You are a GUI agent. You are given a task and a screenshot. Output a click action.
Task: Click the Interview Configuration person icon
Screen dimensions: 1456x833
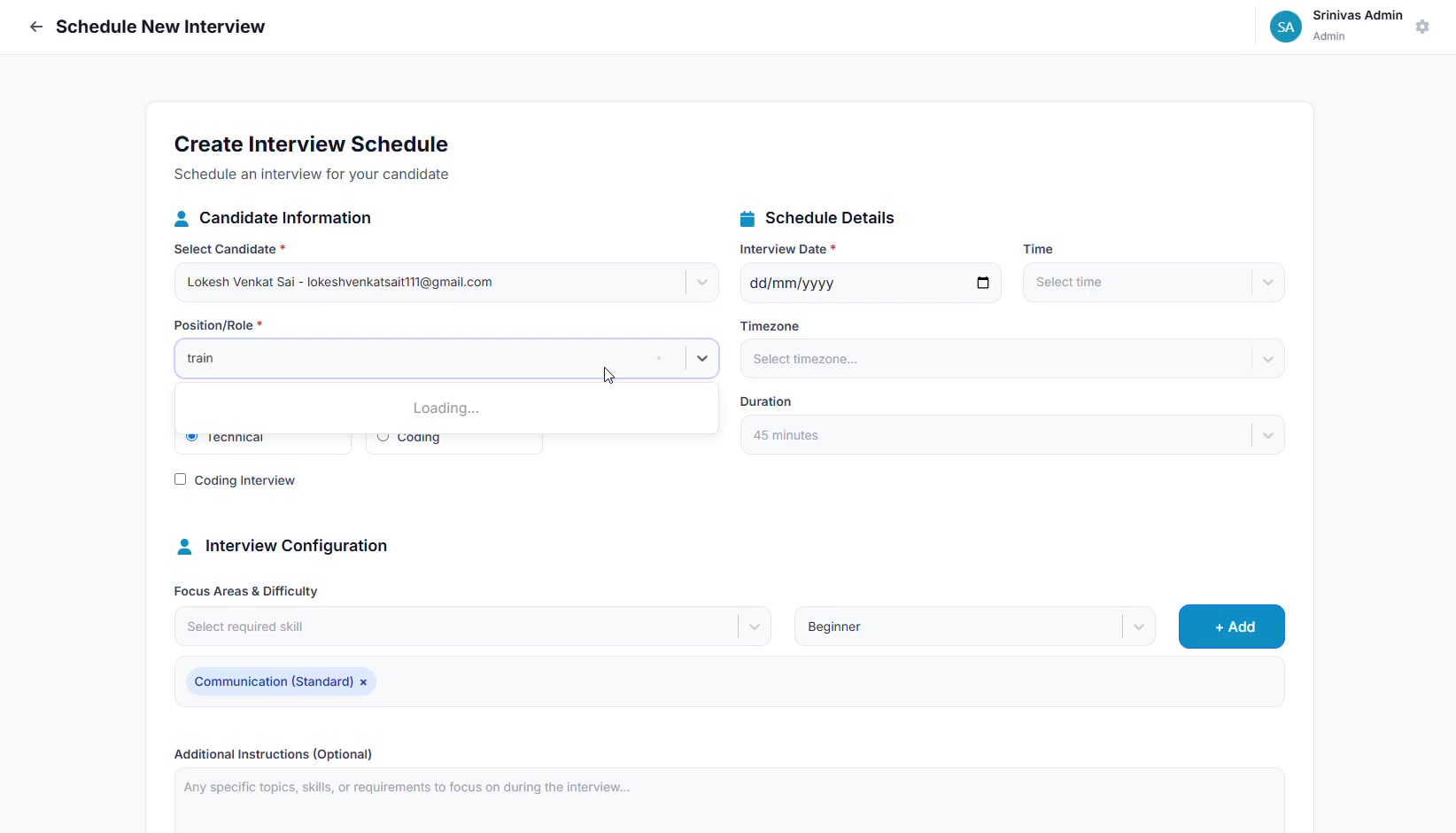coord(184,547)
